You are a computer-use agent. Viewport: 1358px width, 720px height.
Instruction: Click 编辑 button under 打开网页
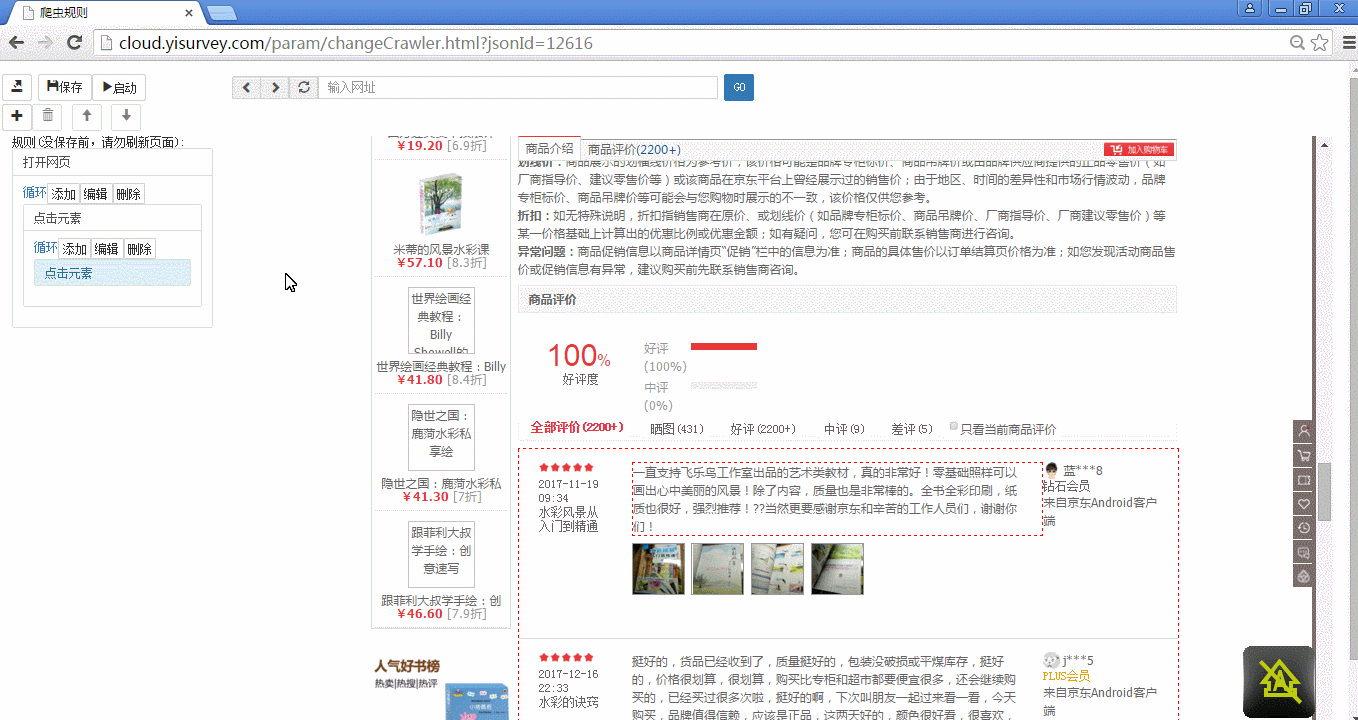[96, 194]
